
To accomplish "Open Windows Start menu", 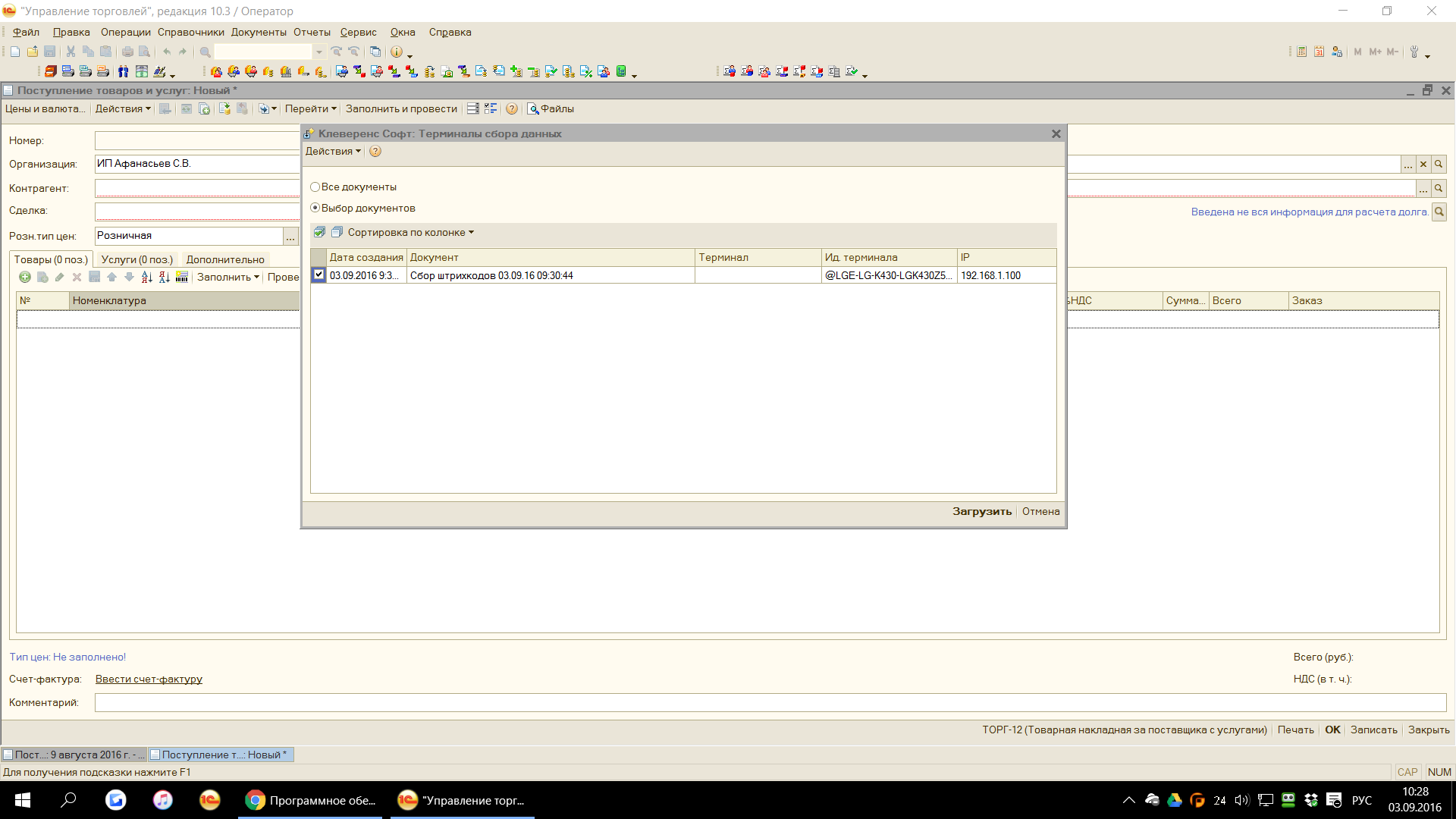I will click(x=23, y=800).
